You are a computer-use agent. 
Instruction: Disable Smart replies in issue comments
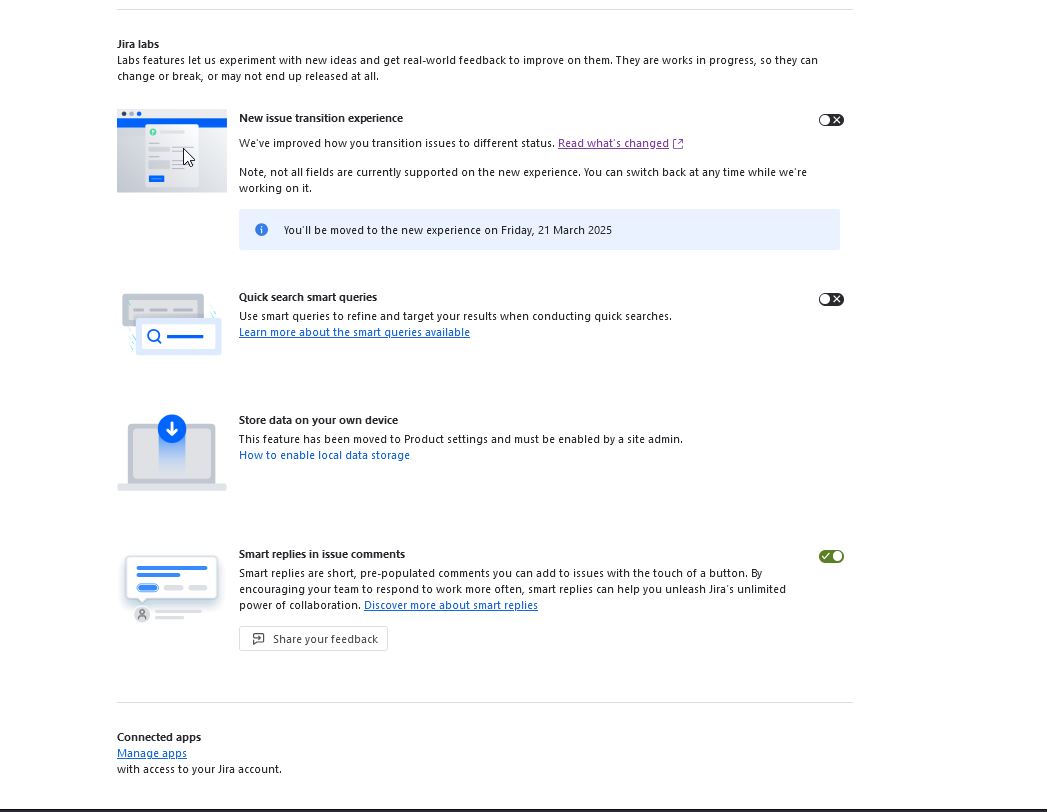point(831,556)
